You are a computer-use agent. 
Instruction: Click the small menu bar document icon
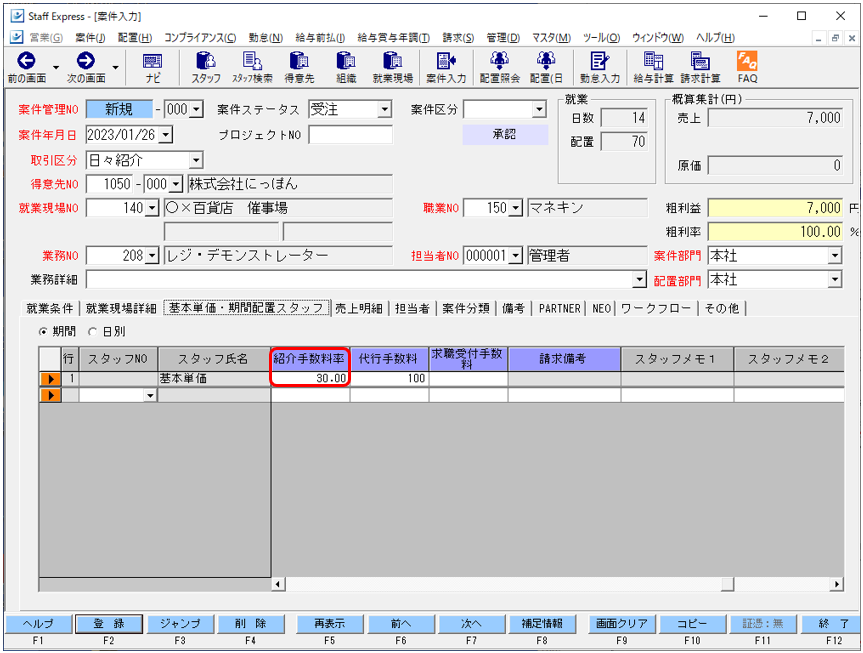(17, 37)
